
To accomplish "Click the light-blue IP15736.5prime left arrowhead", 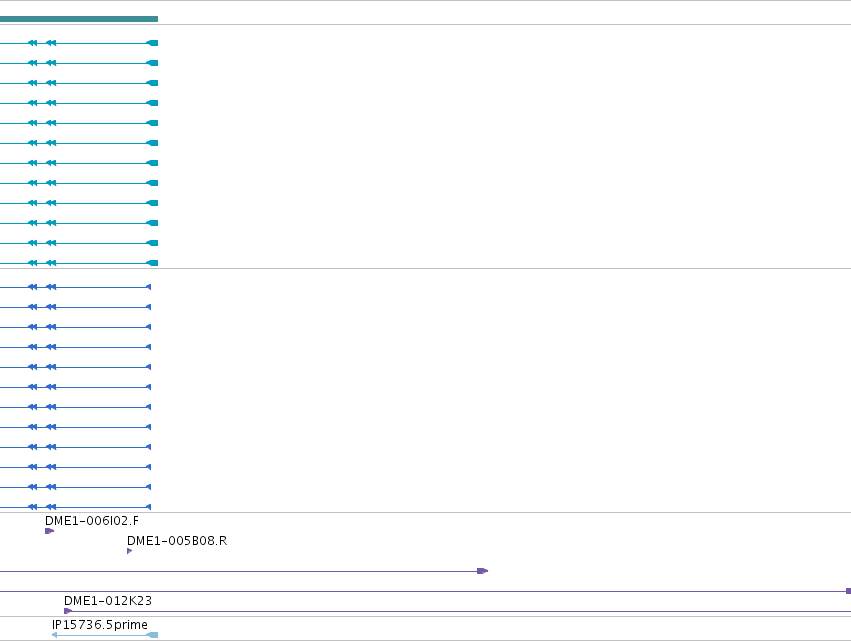I will [x=54, y=635].
